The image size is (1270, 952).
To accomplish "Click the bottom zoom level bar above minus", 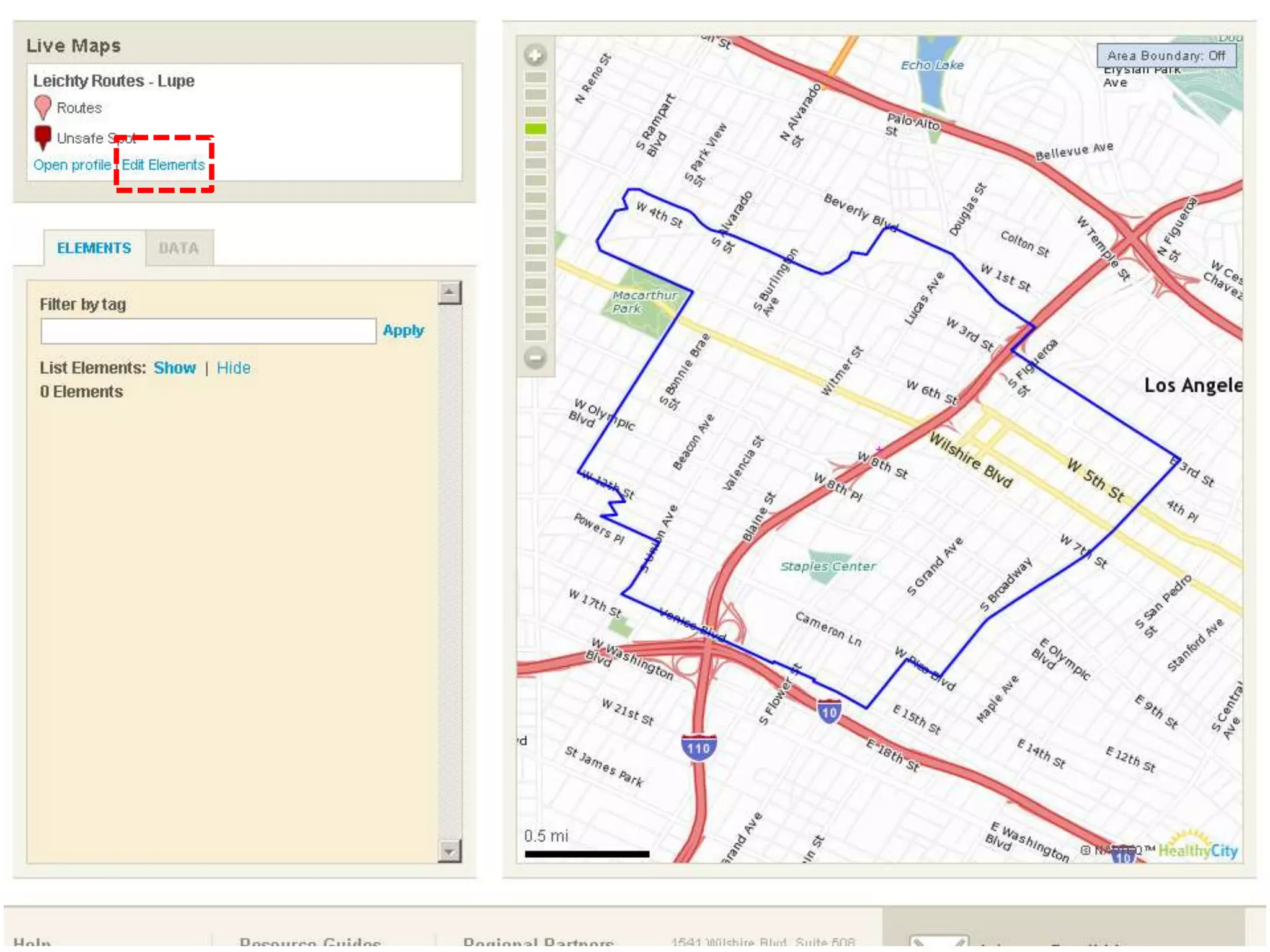I will [x=535, y=335].
